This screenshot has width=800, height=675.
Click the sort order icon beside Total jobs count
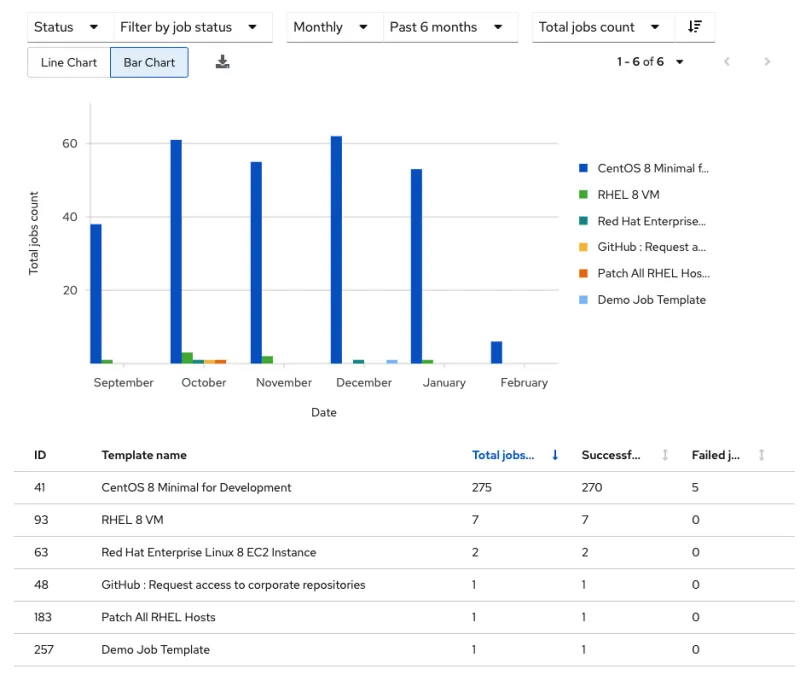point(694,27)
